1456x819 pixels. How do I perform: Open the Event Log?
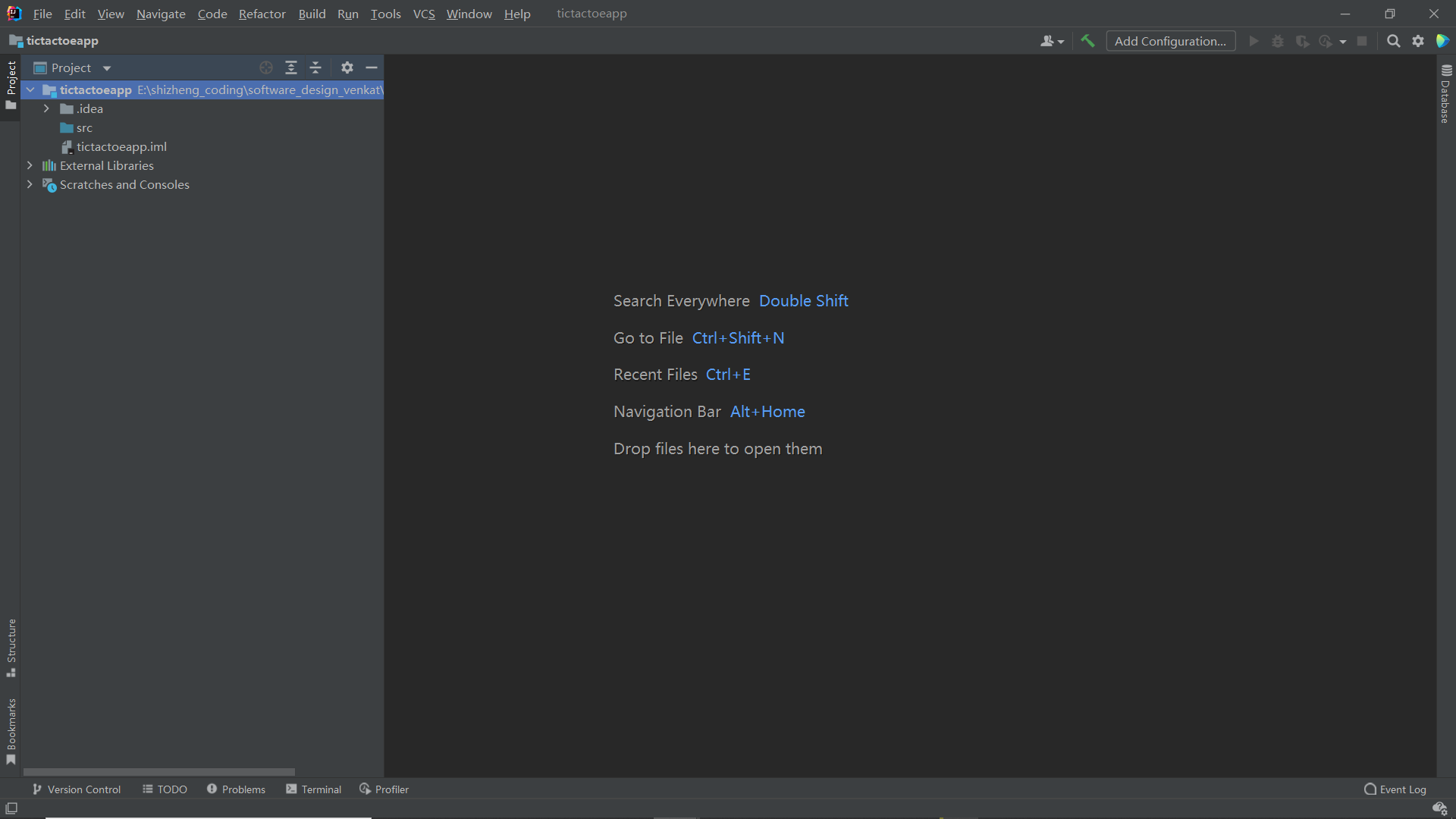pos(1395,789)
